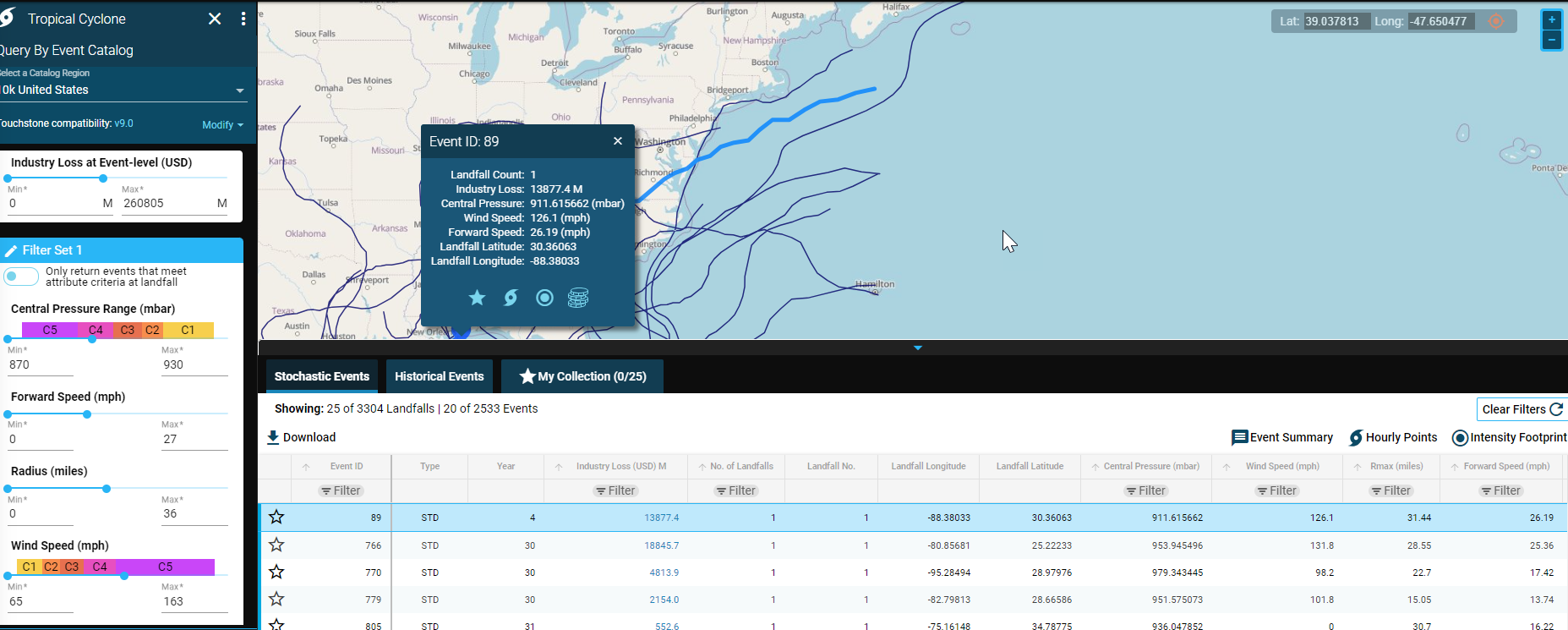Open the My Collection tab
This screenshot has width=1568, height=630.
tap(582, 376)
